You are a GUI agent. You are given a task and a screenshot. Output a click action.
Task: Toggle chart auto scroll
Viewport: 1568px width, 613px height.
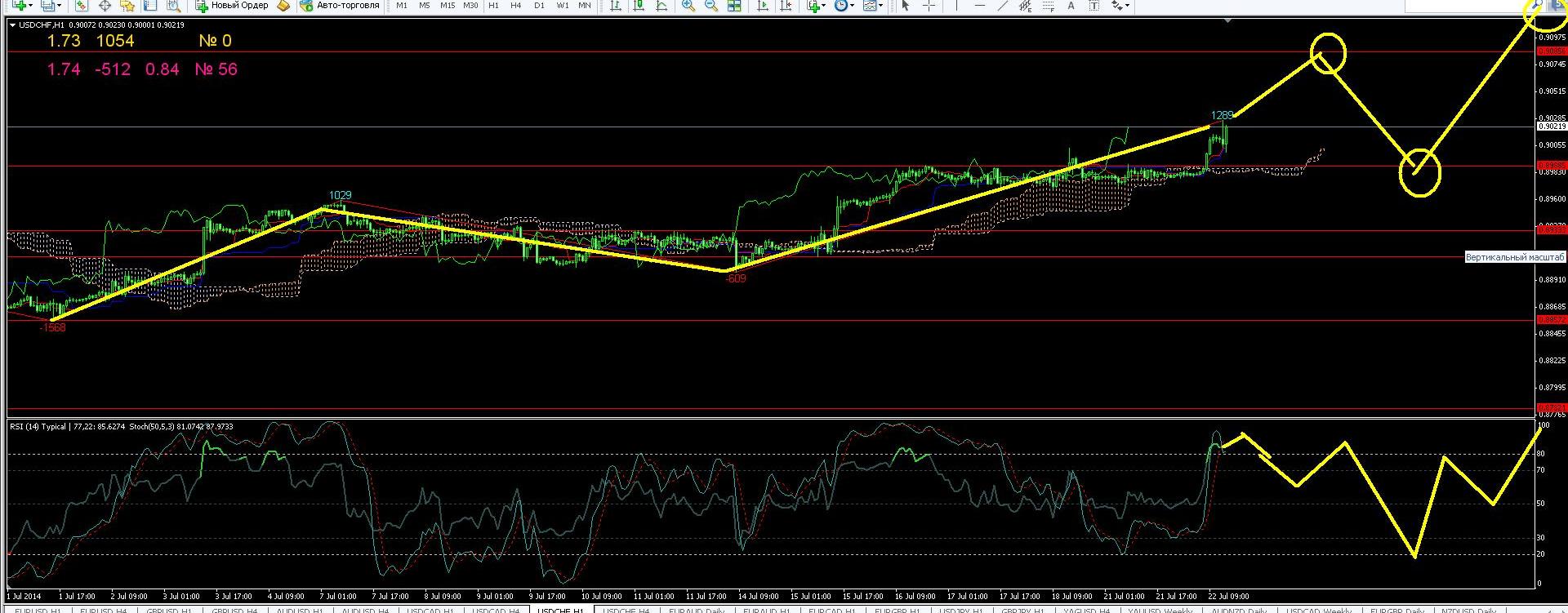[763, 6]
